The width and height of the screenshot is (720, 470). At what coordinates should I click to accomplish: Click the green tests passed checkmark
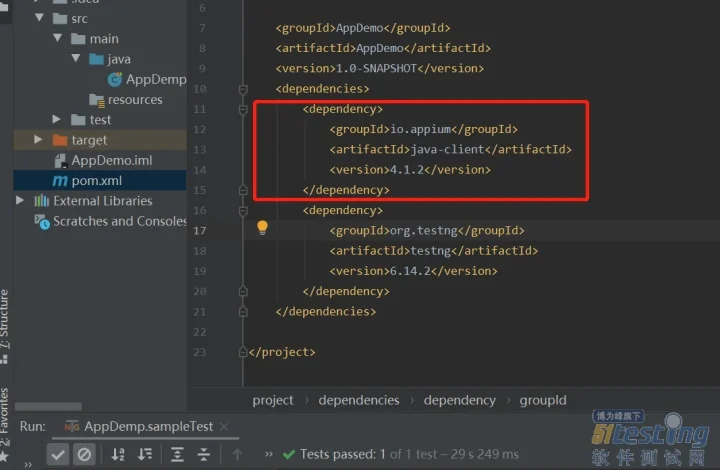[x=289, y=454]
